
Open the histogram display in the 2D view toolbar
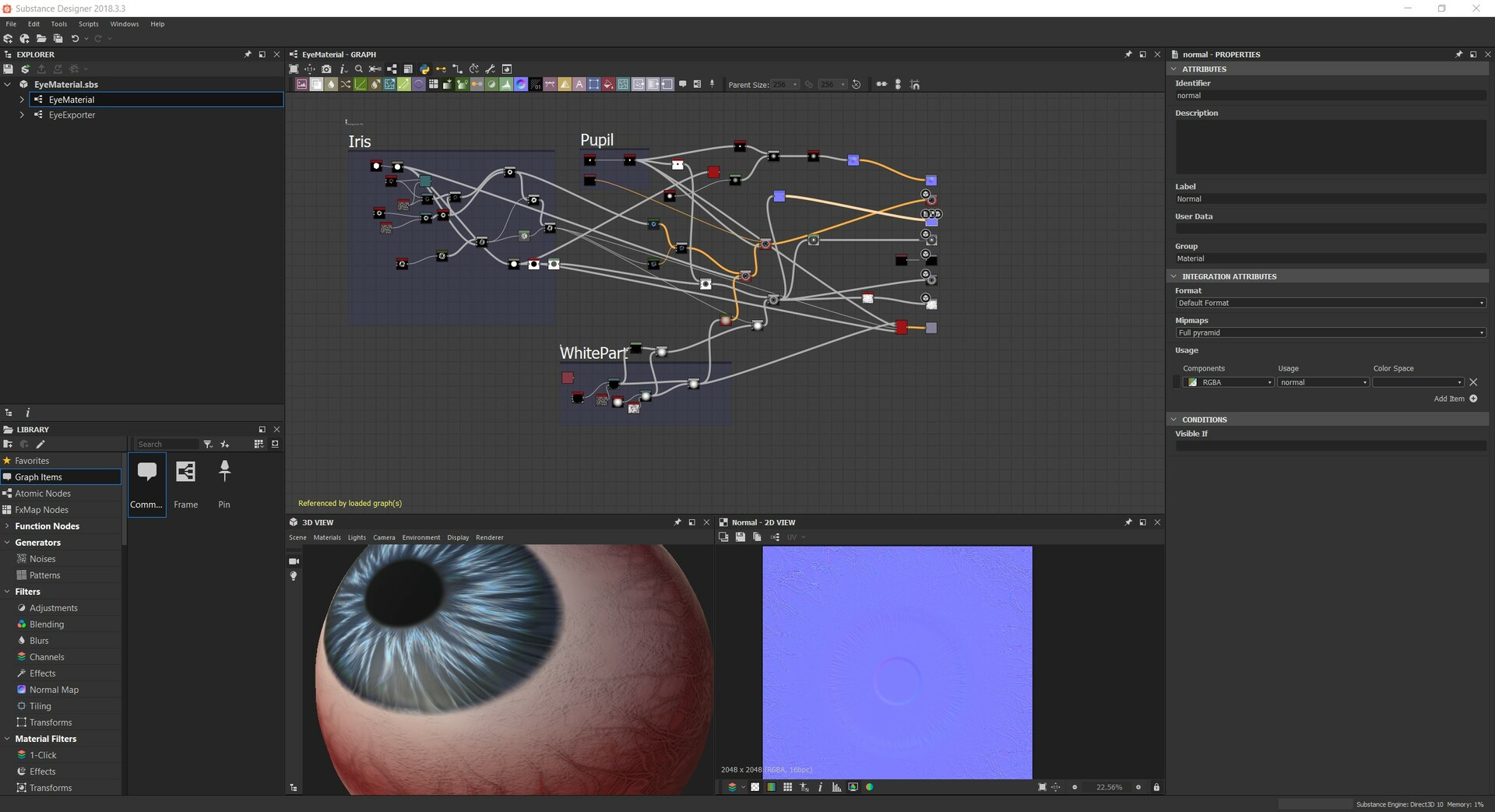coord(835,787)
